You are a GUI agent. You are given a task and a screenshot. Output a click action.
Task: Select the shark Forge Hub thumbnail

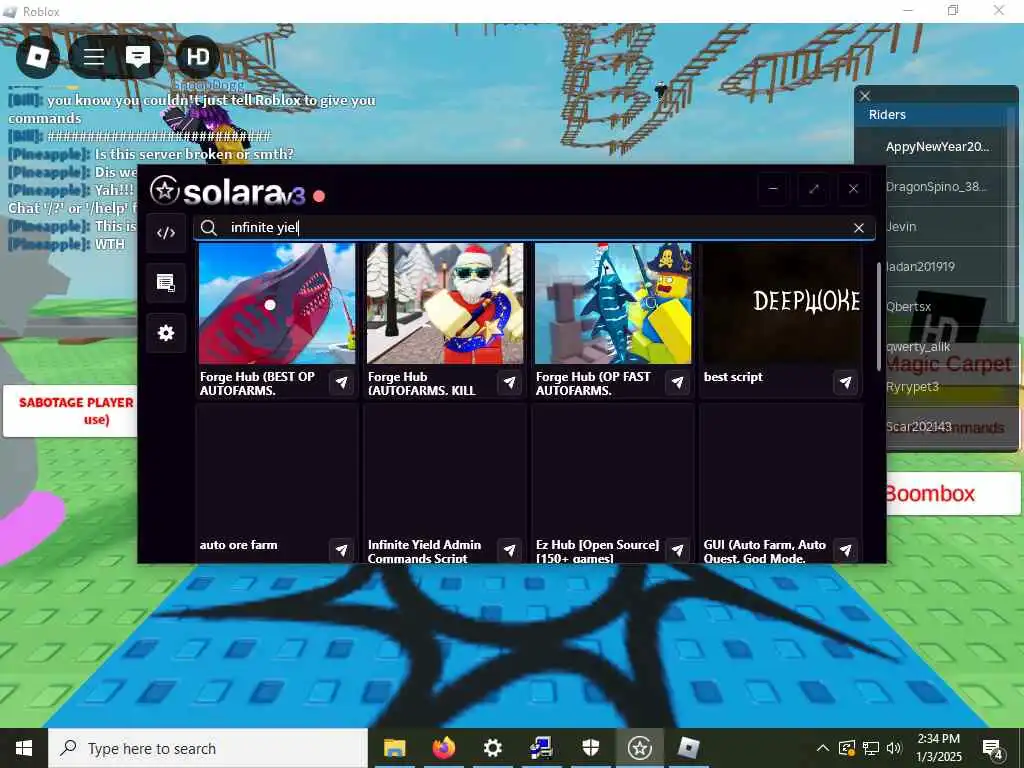tap(277, 304)
